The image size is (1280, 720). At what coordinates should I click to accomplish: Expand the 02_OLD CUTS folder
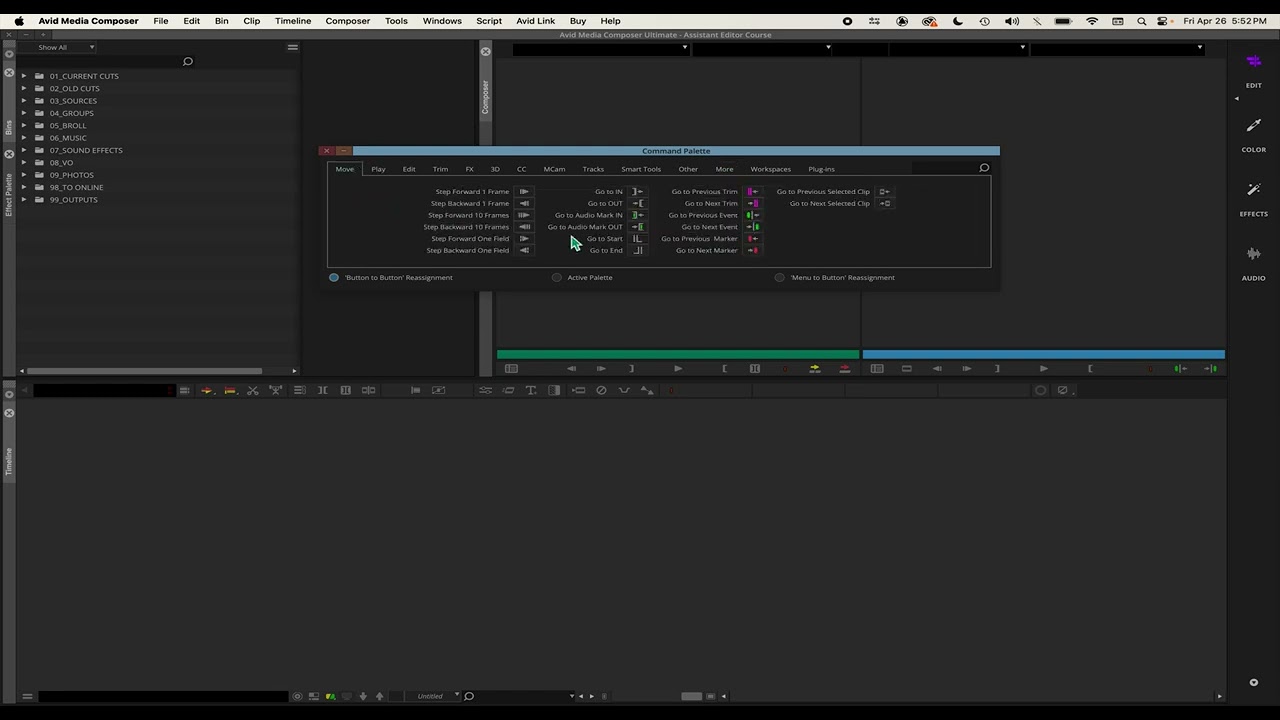[24, 88]
